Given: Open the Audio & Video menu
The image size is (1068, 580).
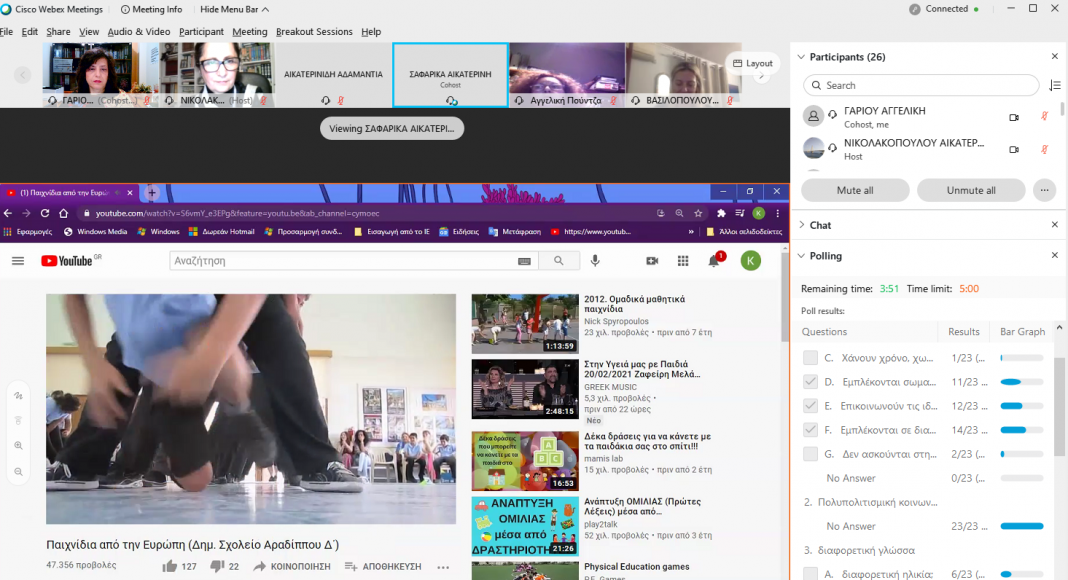Looking at the screenshot, I should [x=139, y=32].
